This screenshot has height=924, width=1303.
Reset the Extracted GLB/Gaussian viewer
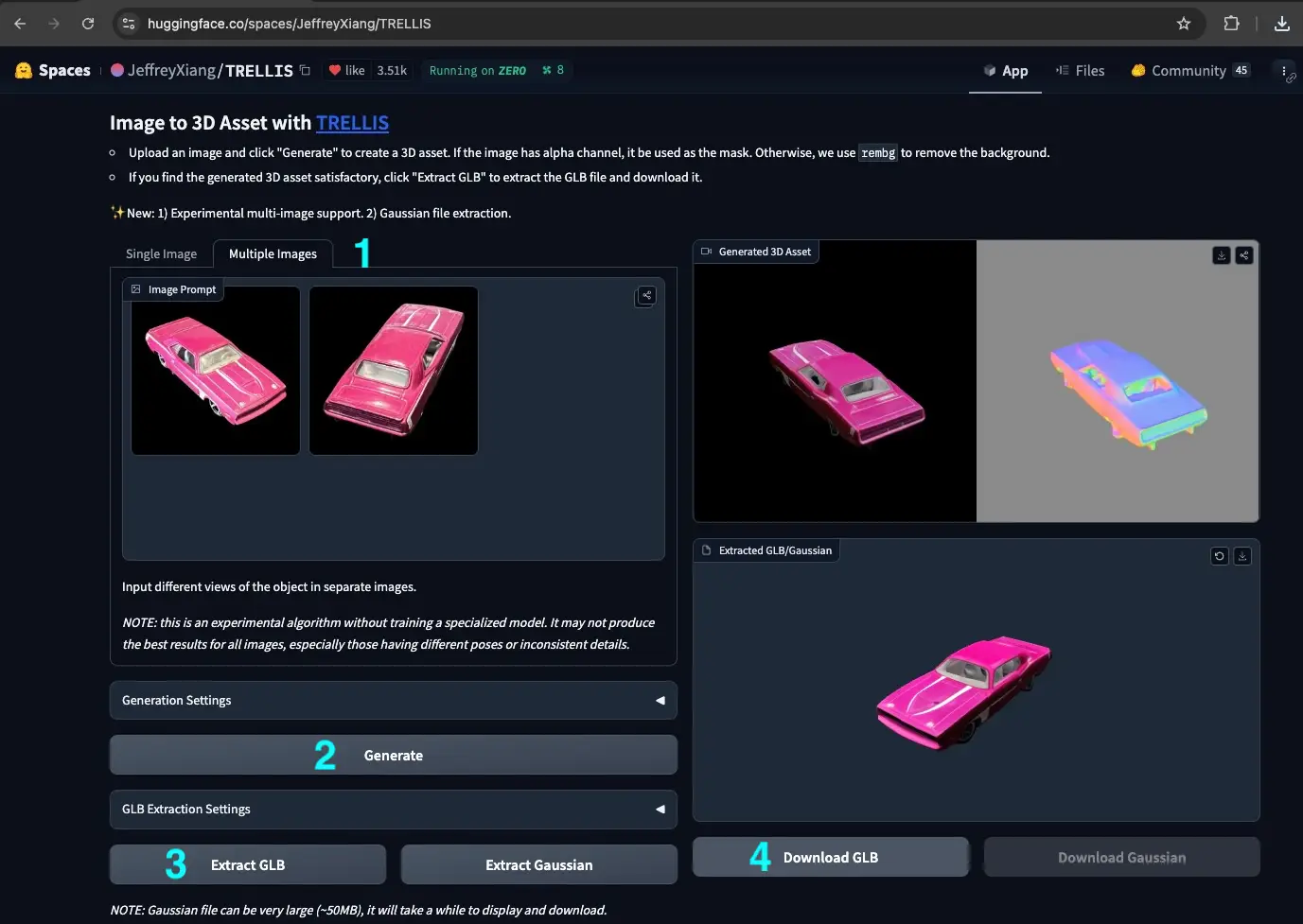click(x=1219, y=556)
